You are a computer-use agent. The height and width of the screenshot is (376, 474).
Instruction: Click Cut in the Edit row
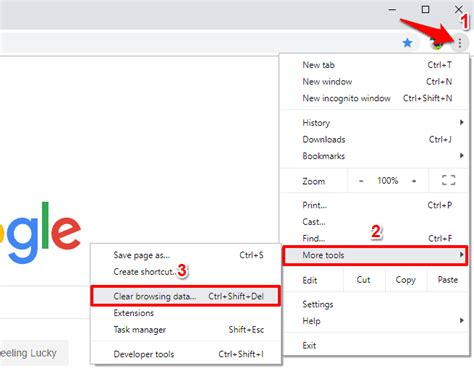364,280
